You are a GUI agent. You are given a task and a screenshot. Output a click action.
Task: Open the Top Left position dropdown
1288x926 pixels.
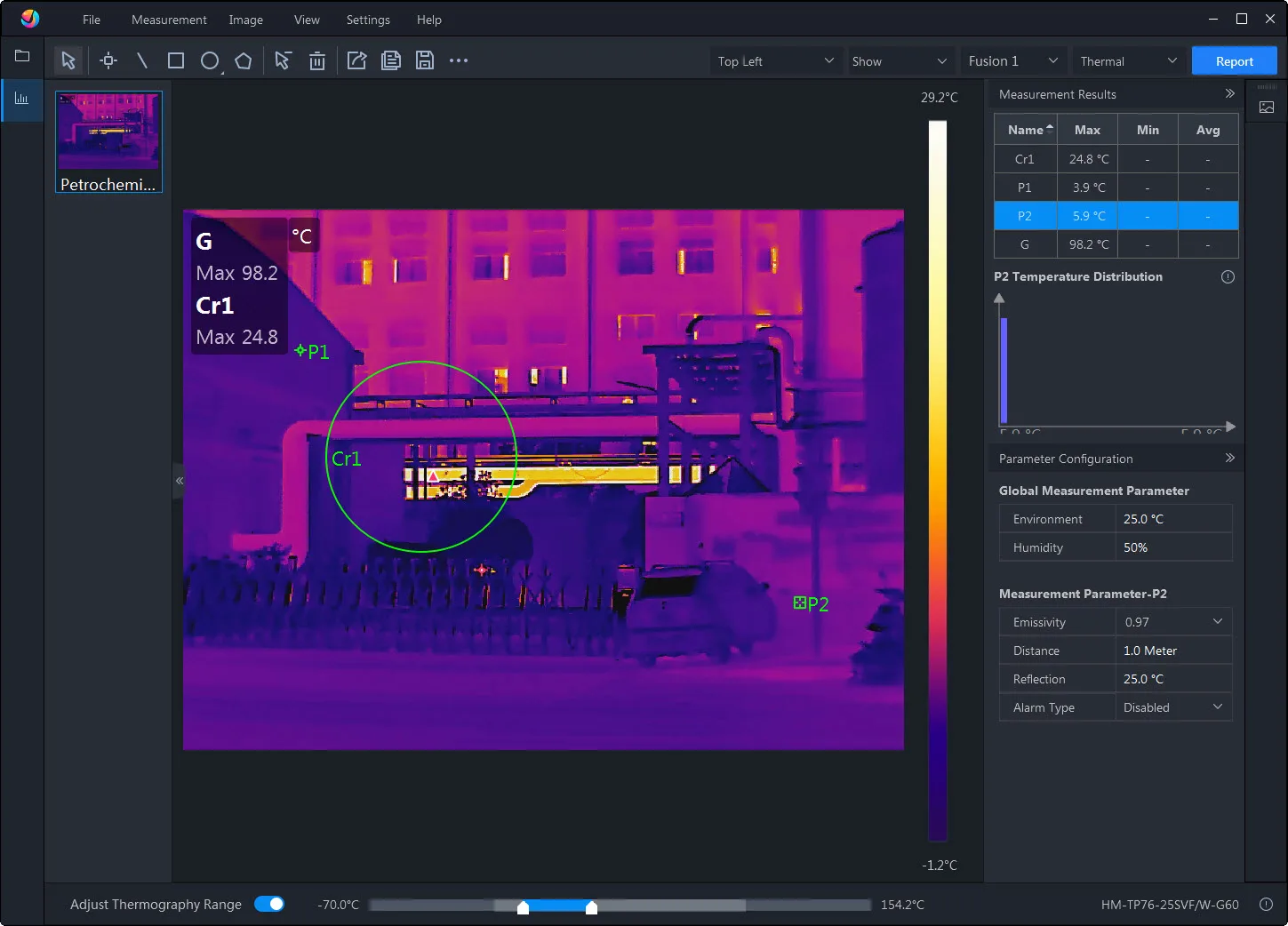[x=775, y=61]
